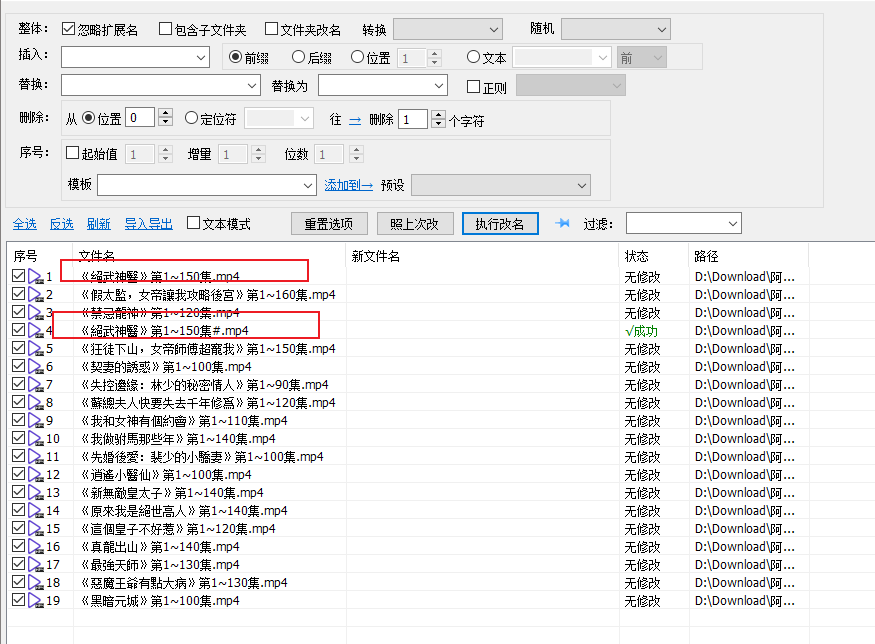Click the video file icon in row 8

[x=36, y=403]
